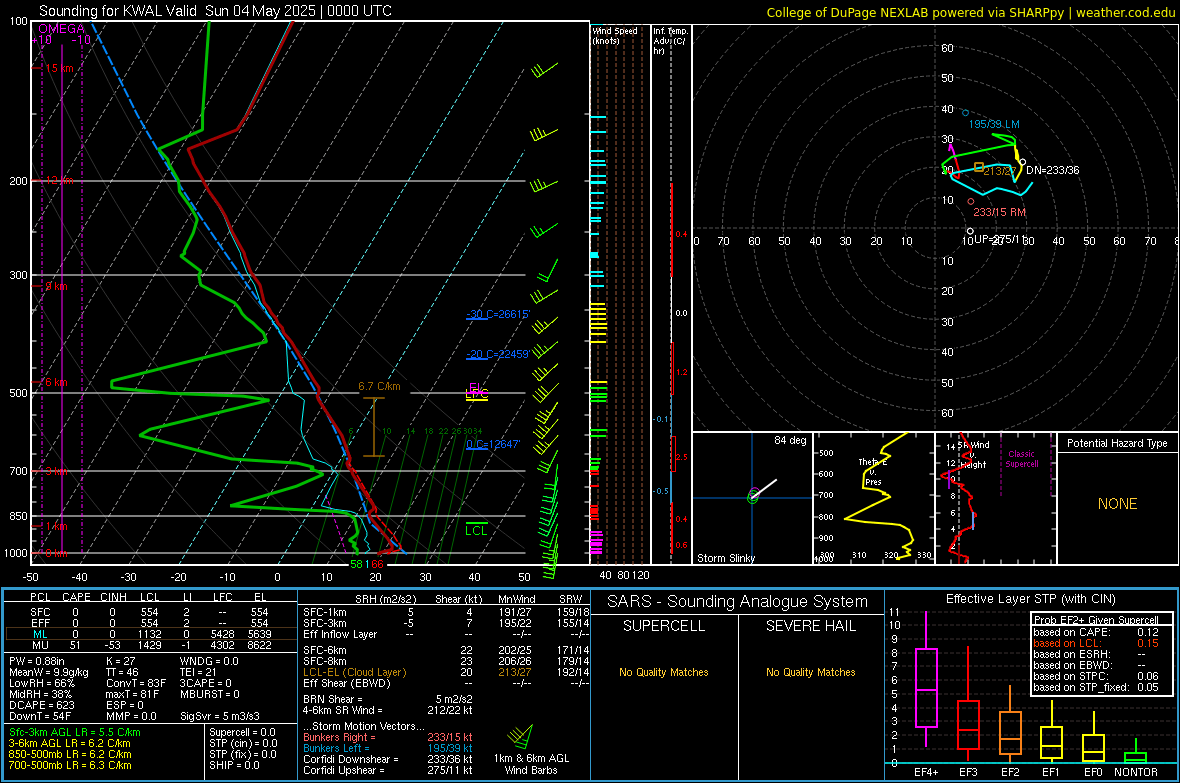This screenshot has height=783, width=1180.
Task: Click the SigSvr = 5 m3/s3 value
Action: click(x=220, y=717)
